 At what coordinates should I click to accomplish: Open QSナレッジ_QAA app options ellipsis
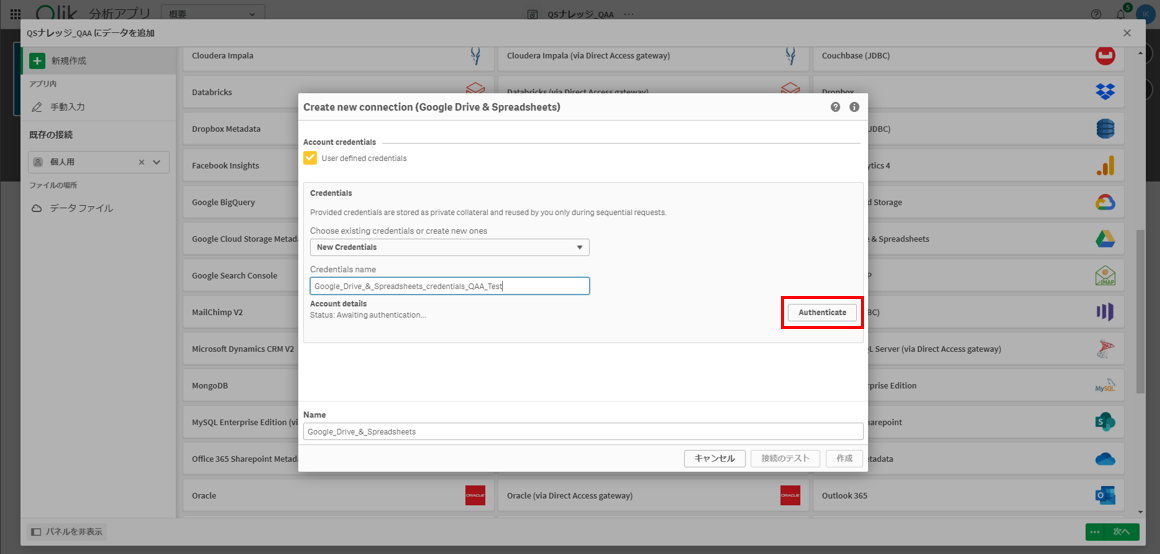pos(629,14)
